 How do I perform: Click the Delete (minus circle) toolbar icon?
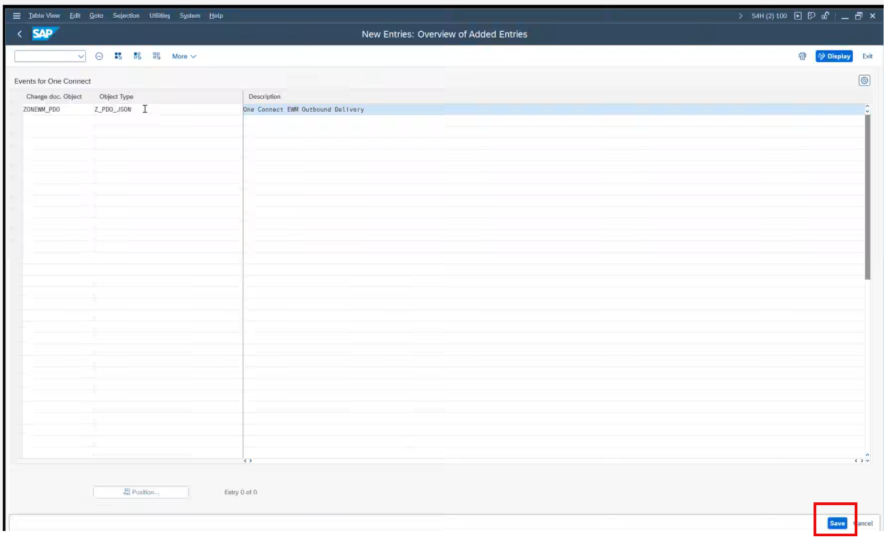[99, 56]
